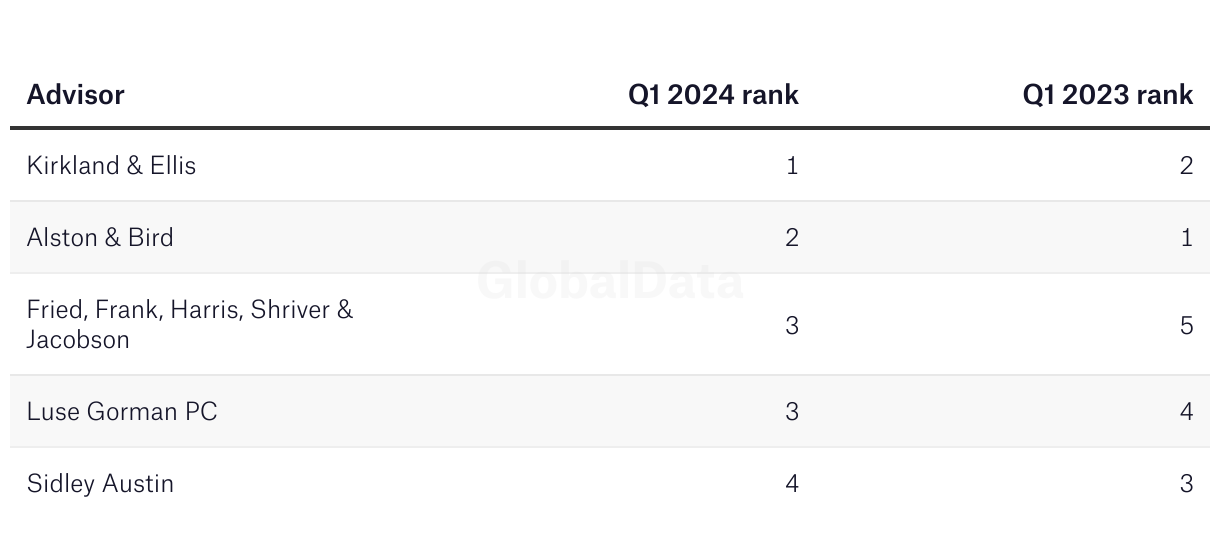1220x560 pixels.
Task: Click Kirkland & Ellis Q1 2024 rank value
Action: tap(792, 166)
